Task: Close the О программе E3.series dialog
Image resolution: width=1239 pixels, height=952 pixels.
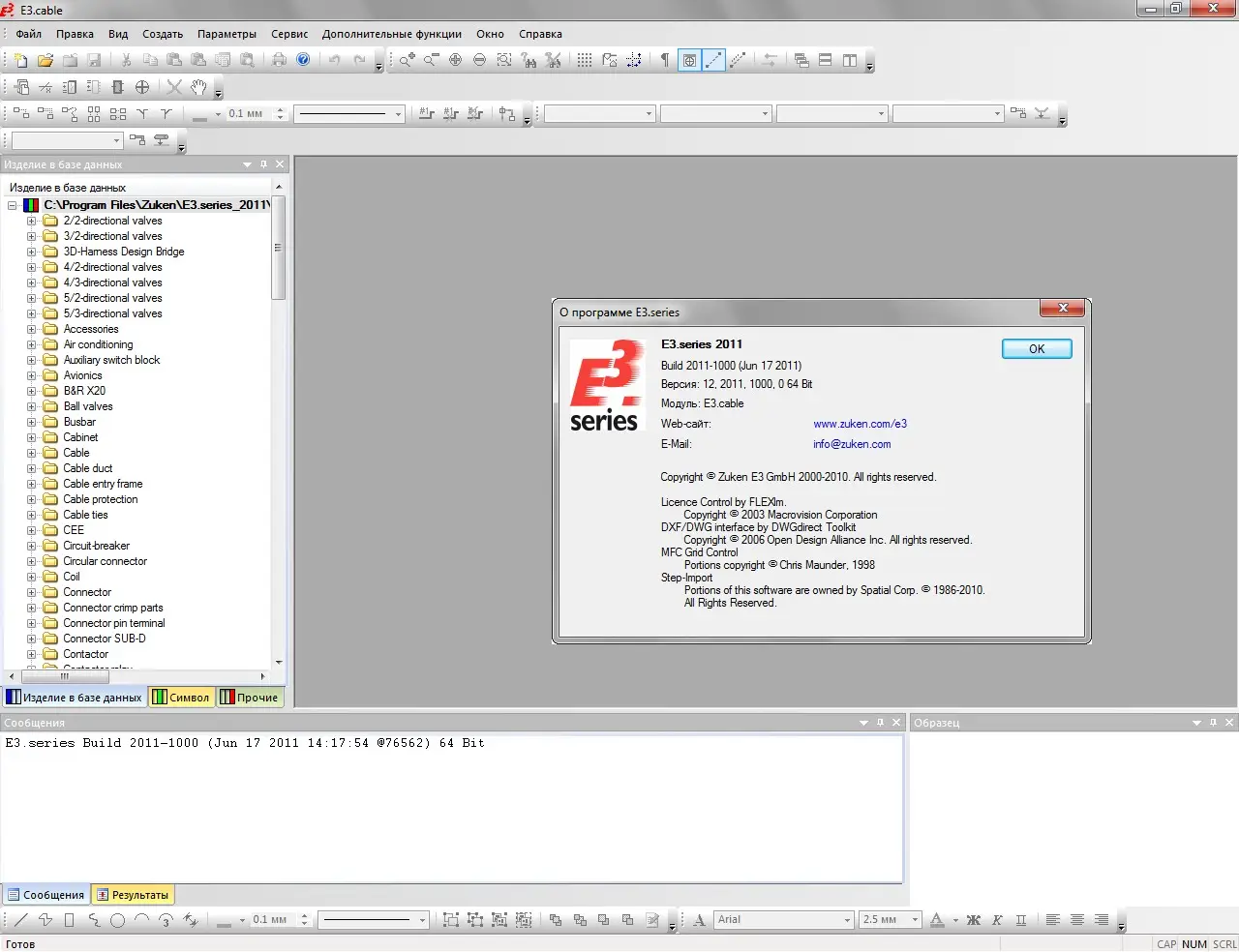Action: coord(1063,308)
